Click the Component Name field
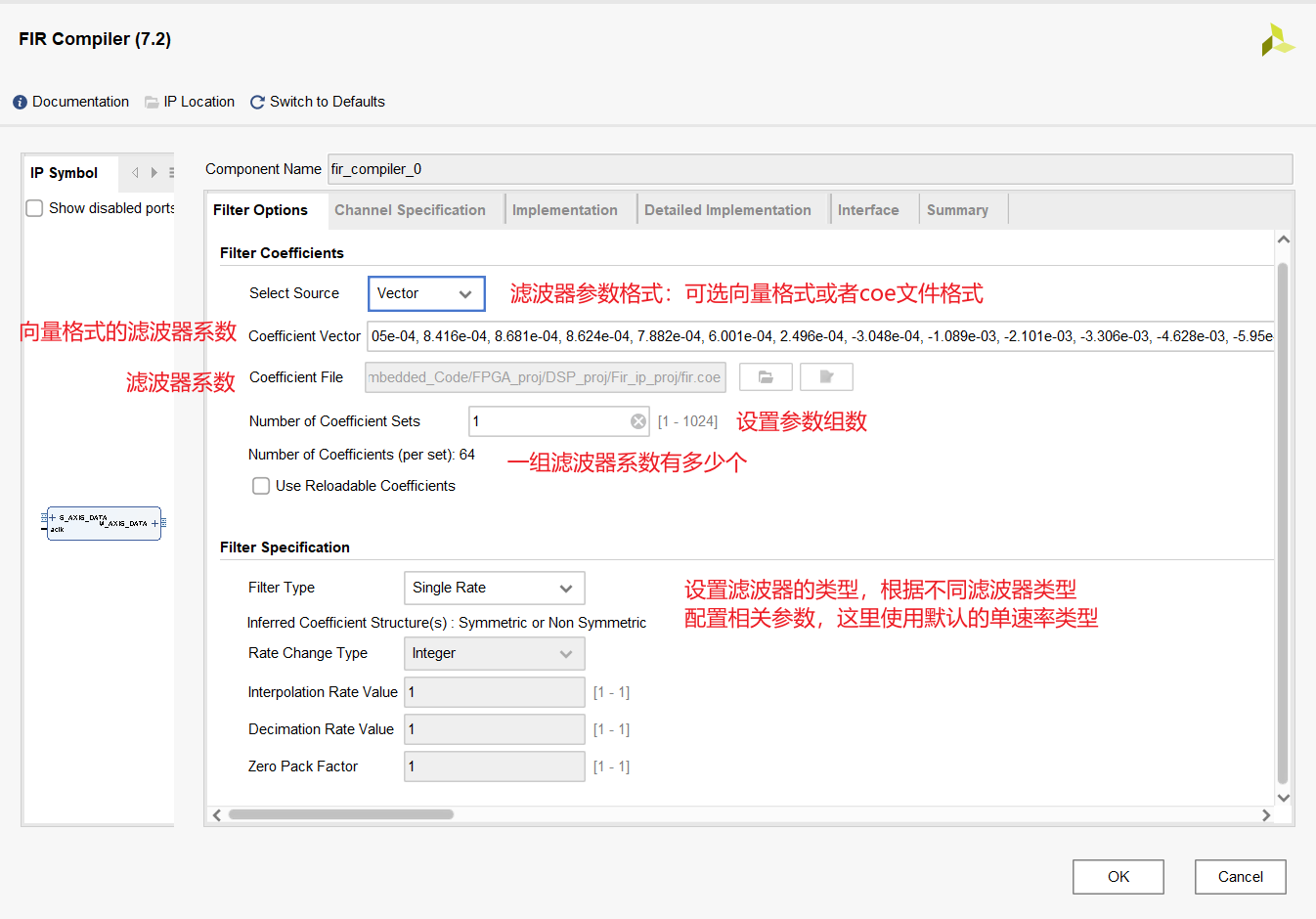 tap(810, 169)
